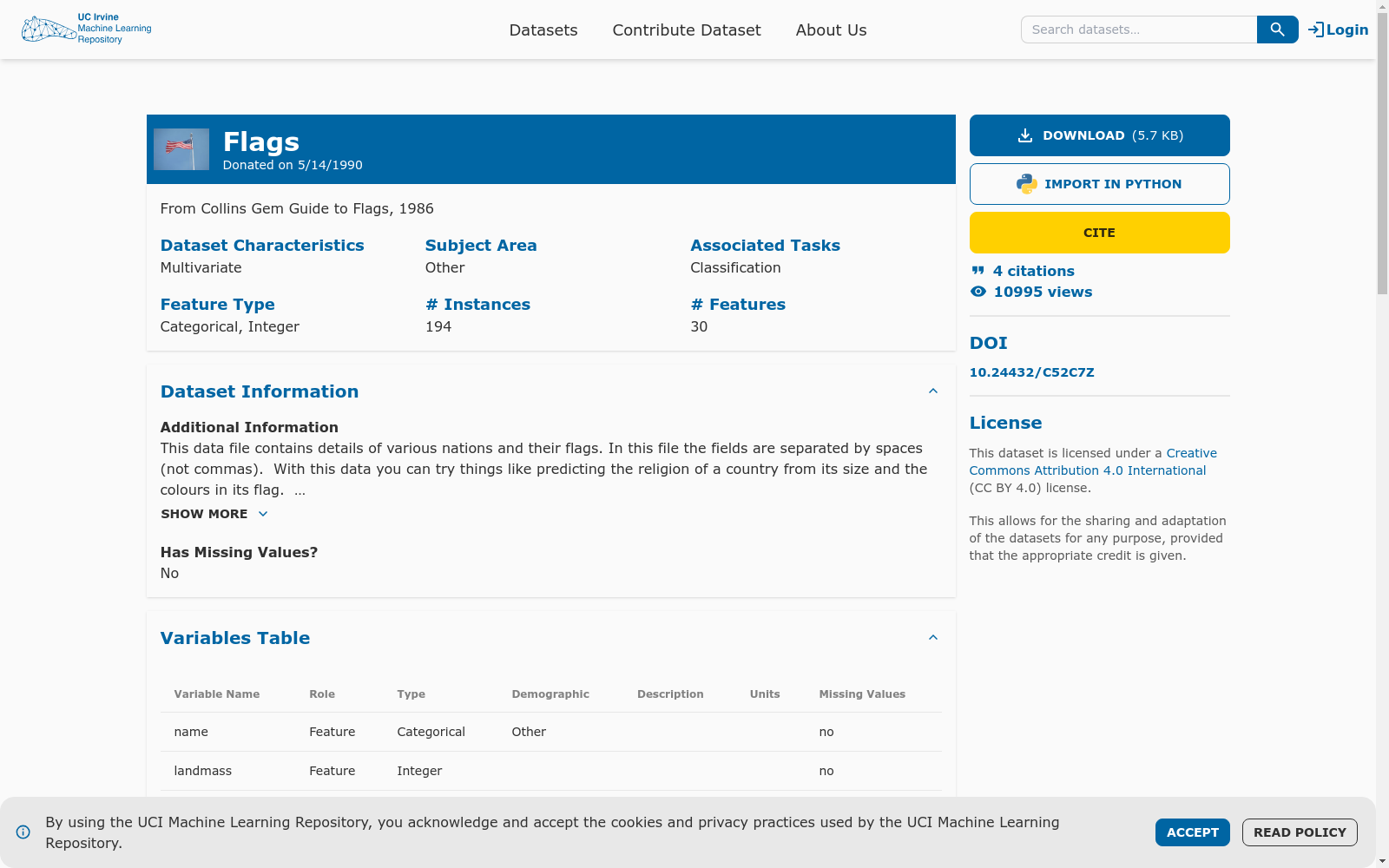Download the Flags dataset (5.7 KB)
The width and height of the screenshot is (1389, 868).
click(1100, 135)
